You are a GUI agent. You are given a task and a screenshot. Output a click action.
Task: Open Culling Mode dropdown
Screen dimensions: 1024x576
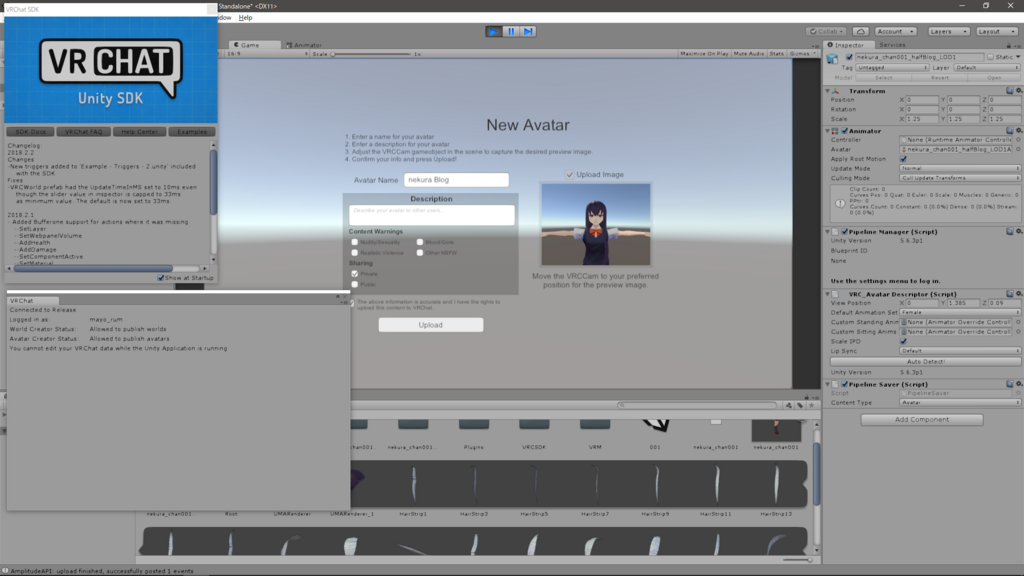point(960,178)
